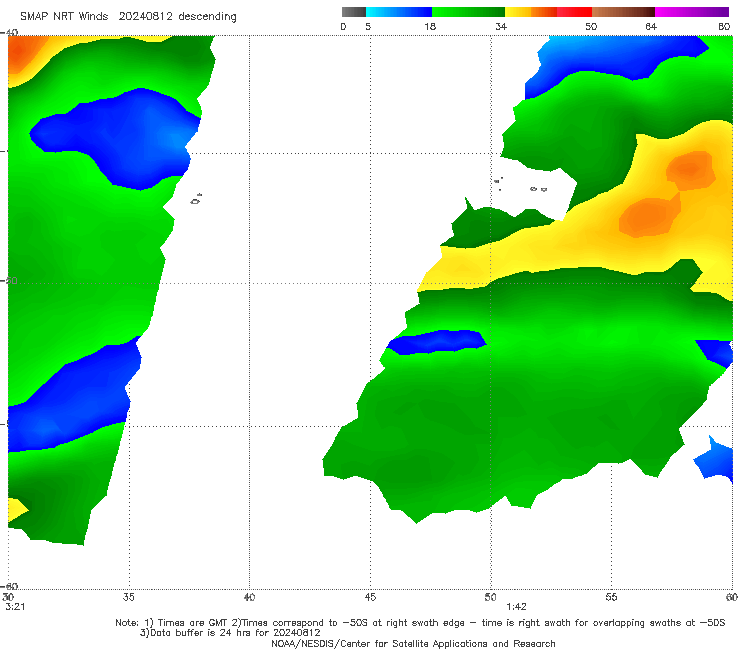The height and width of the screenshot is (650, 740).
Task: Click the red segment of the color bar
Action: click(574, 12)
